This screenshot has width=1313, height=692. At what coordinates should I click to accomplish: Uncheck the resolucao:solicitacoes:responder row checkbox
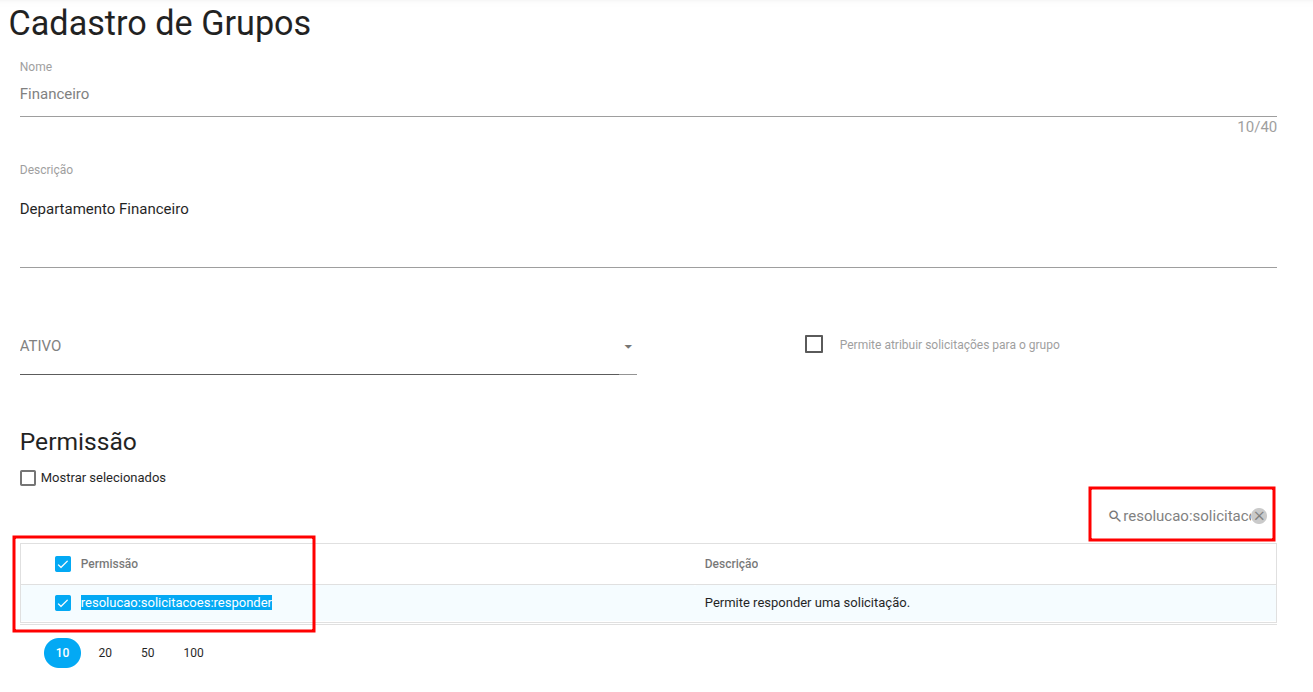[63, 603]
